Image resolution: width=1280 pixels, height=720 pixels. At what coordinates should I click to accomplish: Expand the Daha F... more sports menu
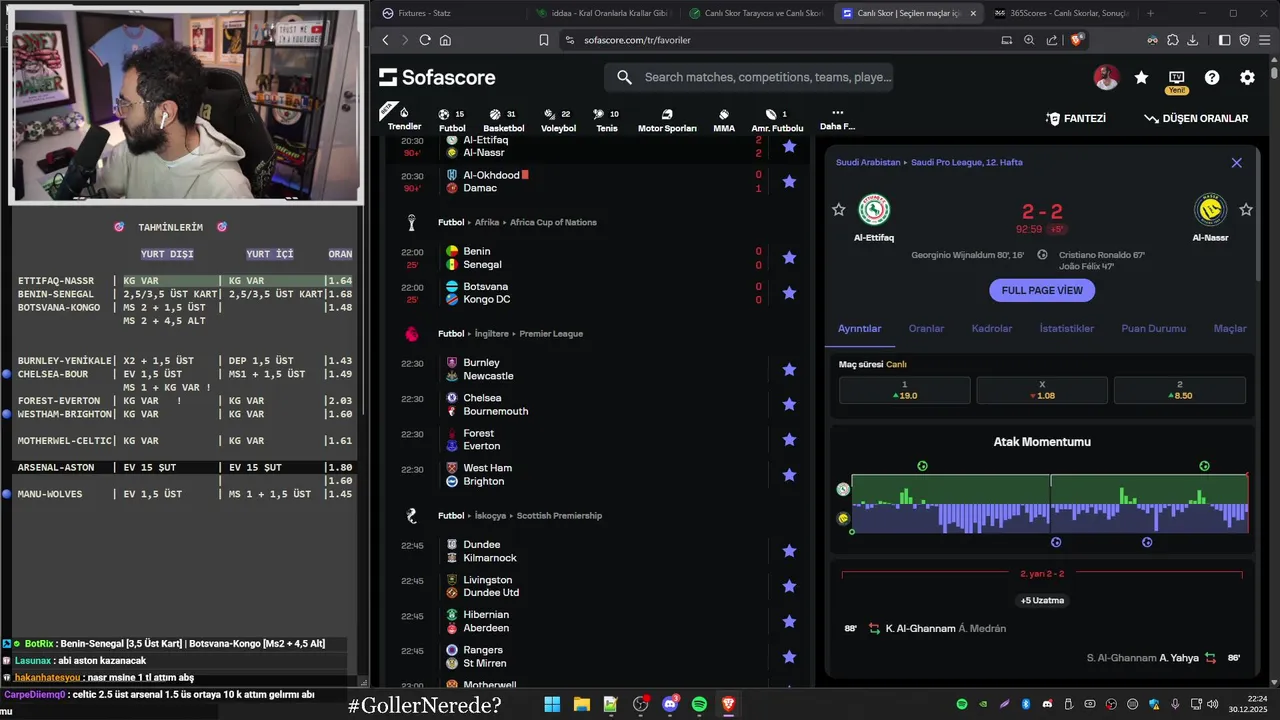pos(837,119)
